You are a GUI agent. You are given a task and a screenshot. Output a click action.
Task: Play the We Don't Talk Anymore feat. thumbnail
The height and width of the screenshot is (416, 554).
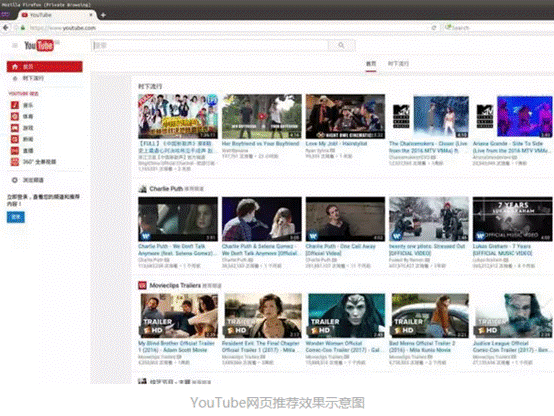point(178,219)
